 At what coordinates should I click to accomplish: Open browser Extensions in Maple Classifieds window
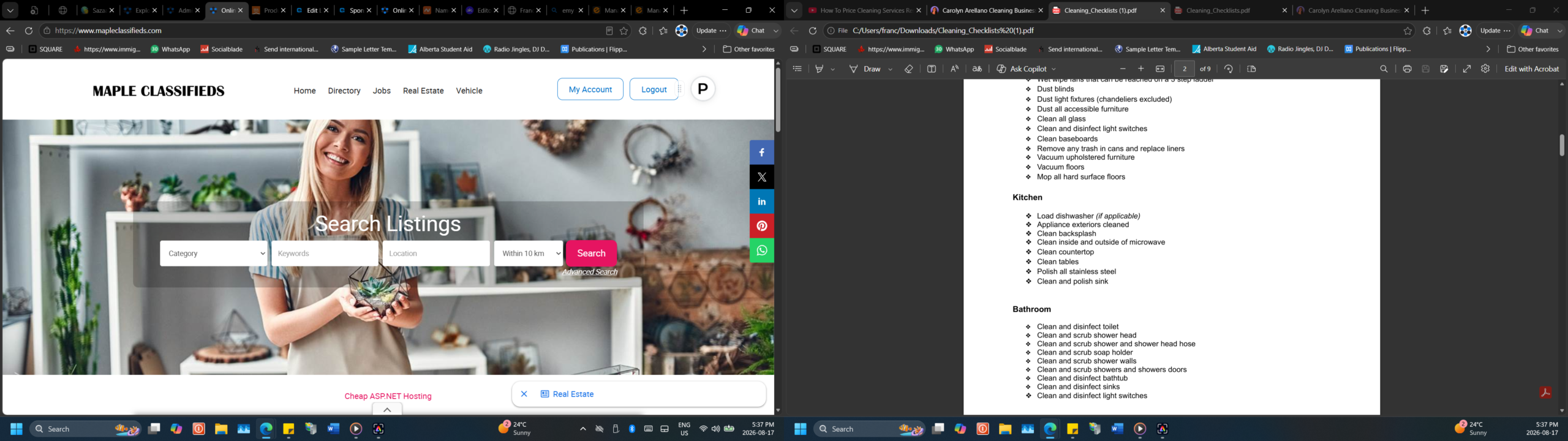point(643,31)
